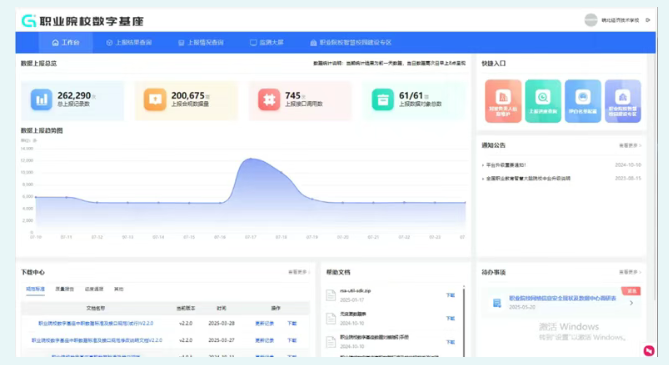Open the 监测大屏 navigation tab
Screen dimensions: 669x365
pyautogui.click(x=267, y=43)
